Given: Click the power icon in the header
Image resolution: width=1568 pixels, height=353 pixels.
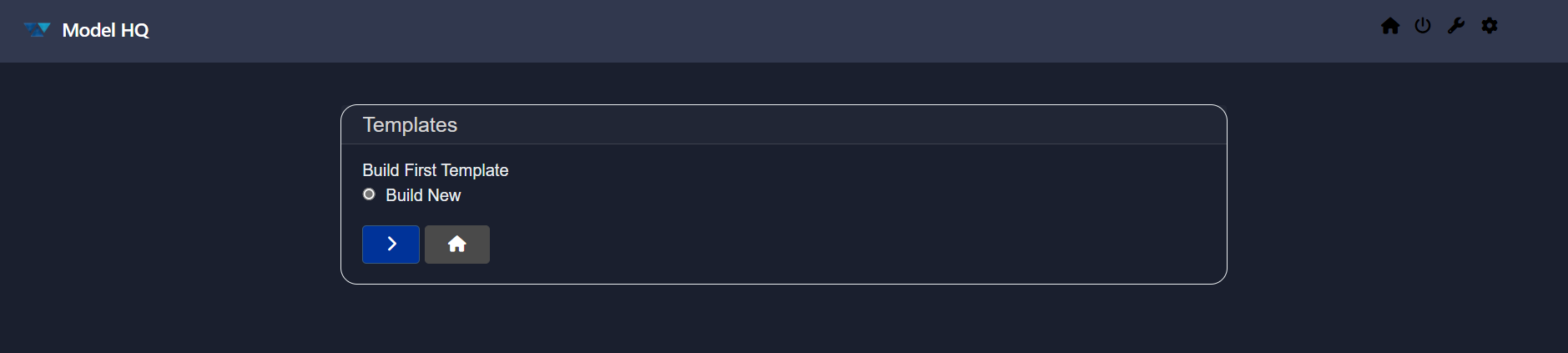Looking at the screenshot, I should pyautogui.click(x=1423, y=26).
